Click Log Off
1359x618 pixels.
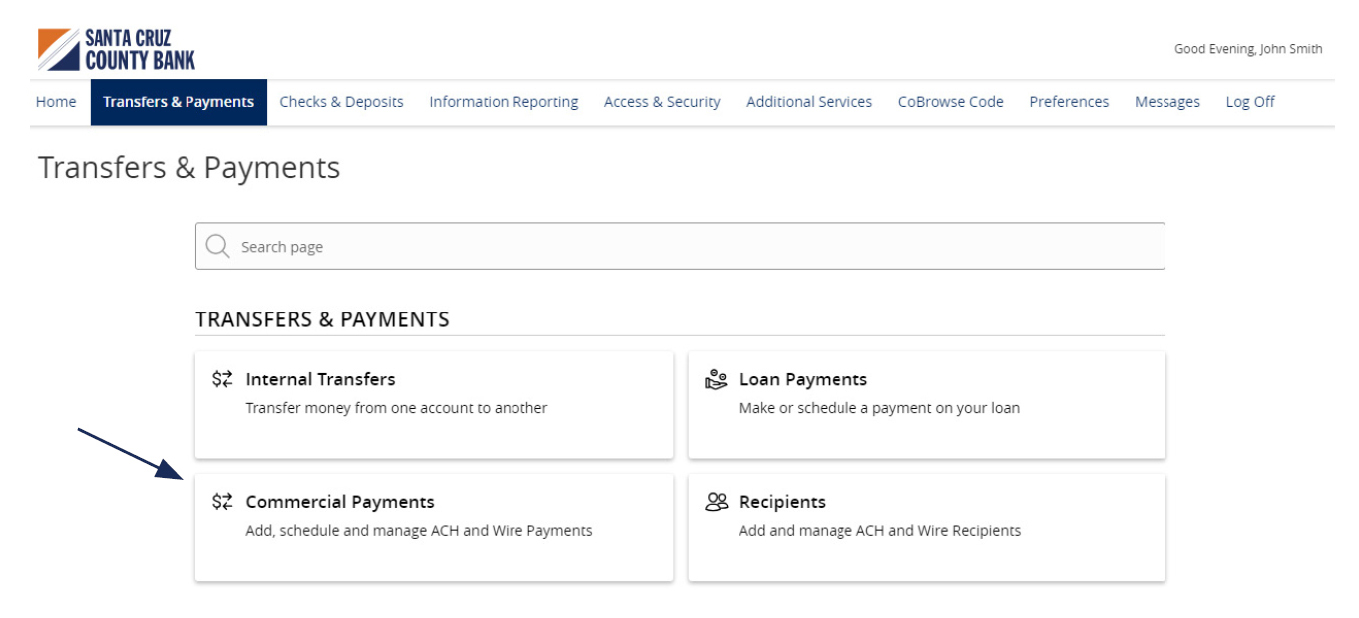[x=1248, y=101]
